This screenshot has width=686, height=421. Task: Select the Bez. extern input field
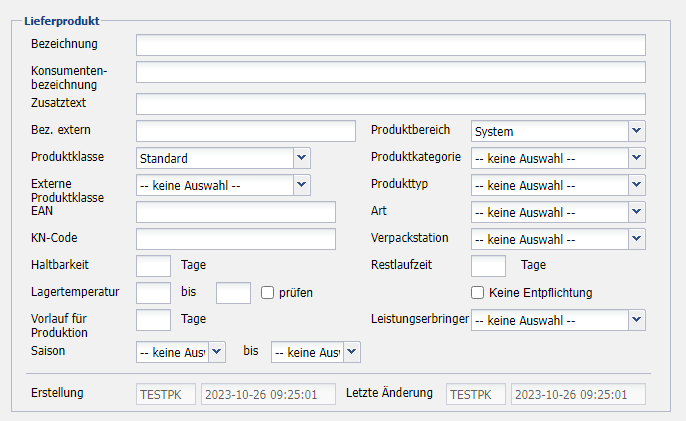(x=245, y=131)
